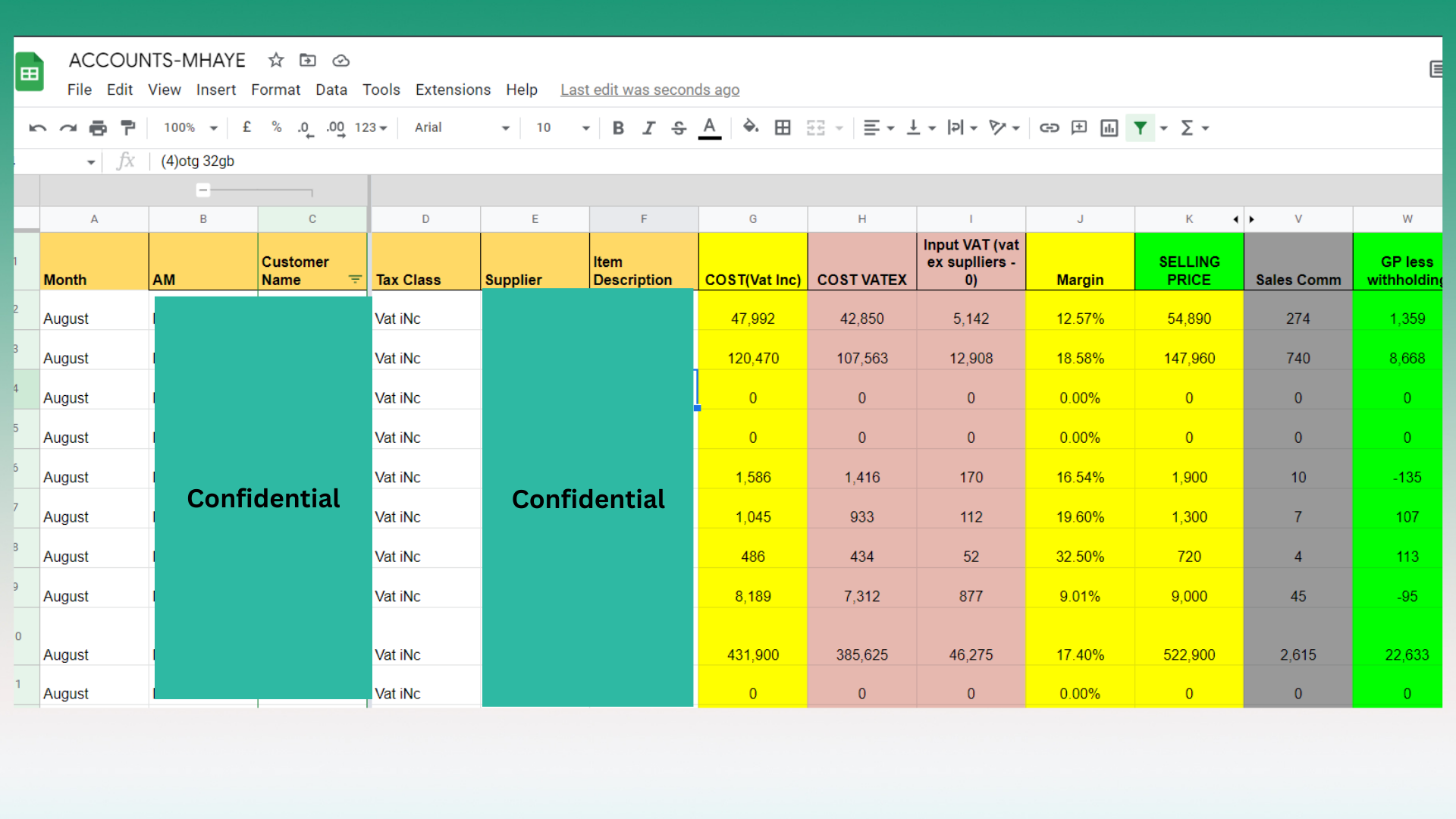Insert link with chain icon
Image resolution: width=1456 pixels, height=819 pixels.
1049,127
